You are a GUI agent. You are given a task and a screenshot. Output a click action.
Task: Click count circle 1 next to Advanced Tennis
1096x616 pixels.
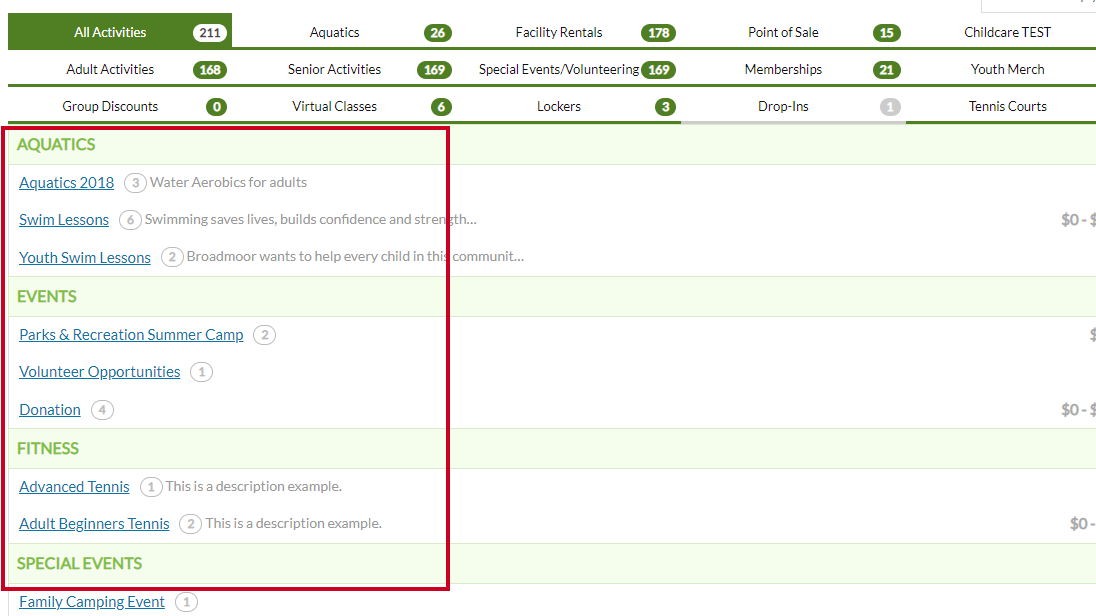151,487
